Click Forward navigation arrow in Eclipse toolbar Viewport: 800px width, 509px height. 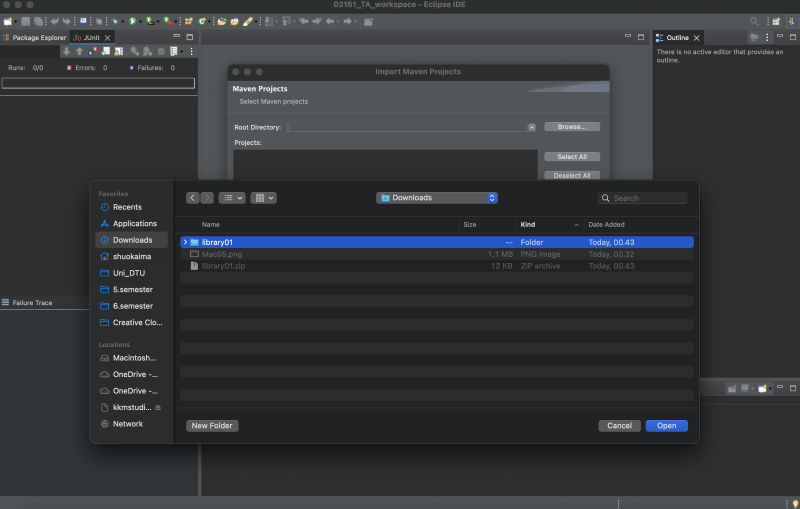(347, 21)
